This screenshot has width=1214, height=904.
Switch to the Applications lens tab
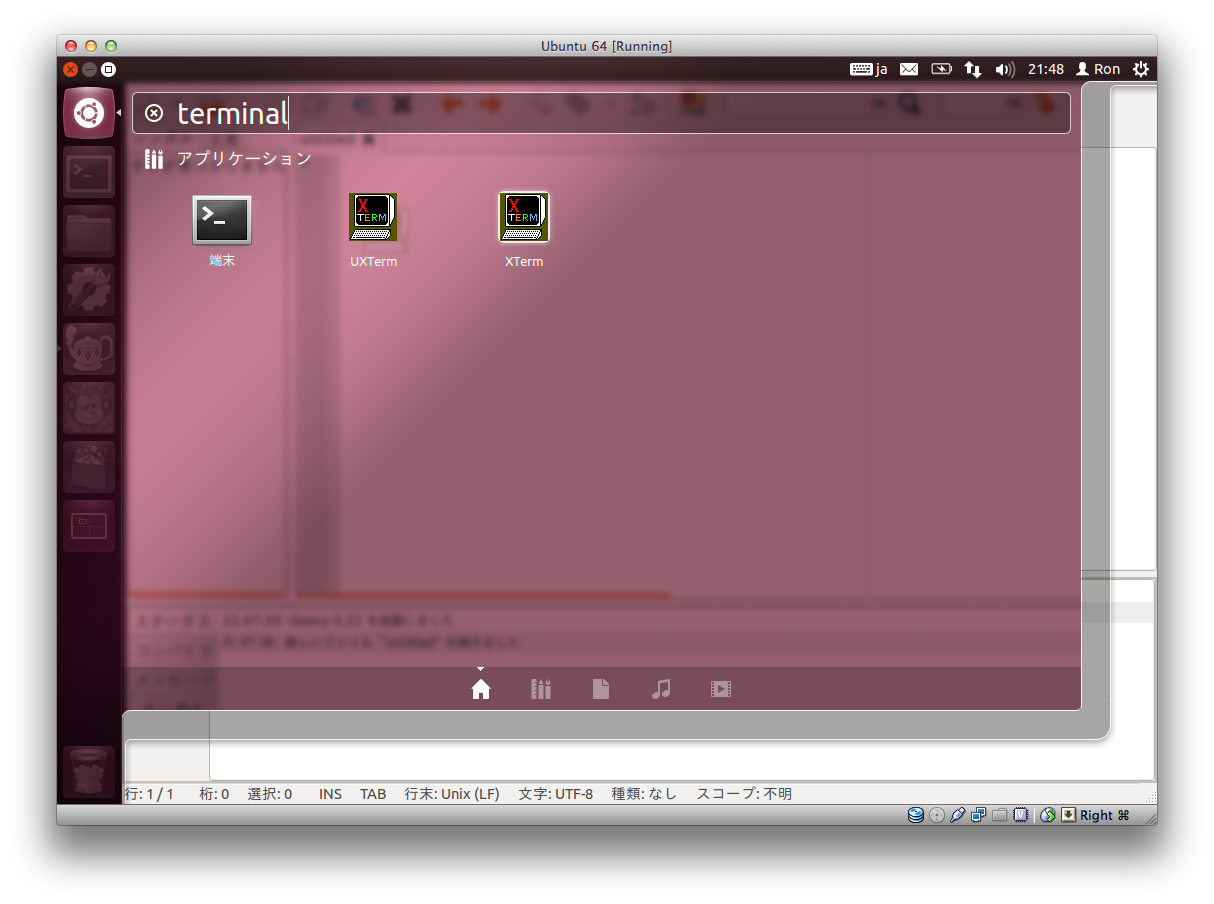(x=541, y=689)
